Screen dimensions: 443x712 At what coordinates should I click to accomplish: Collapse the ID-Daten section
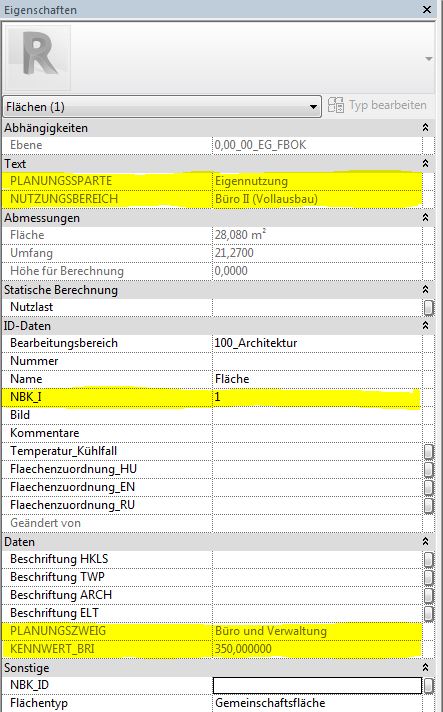[x=425, y=325]
